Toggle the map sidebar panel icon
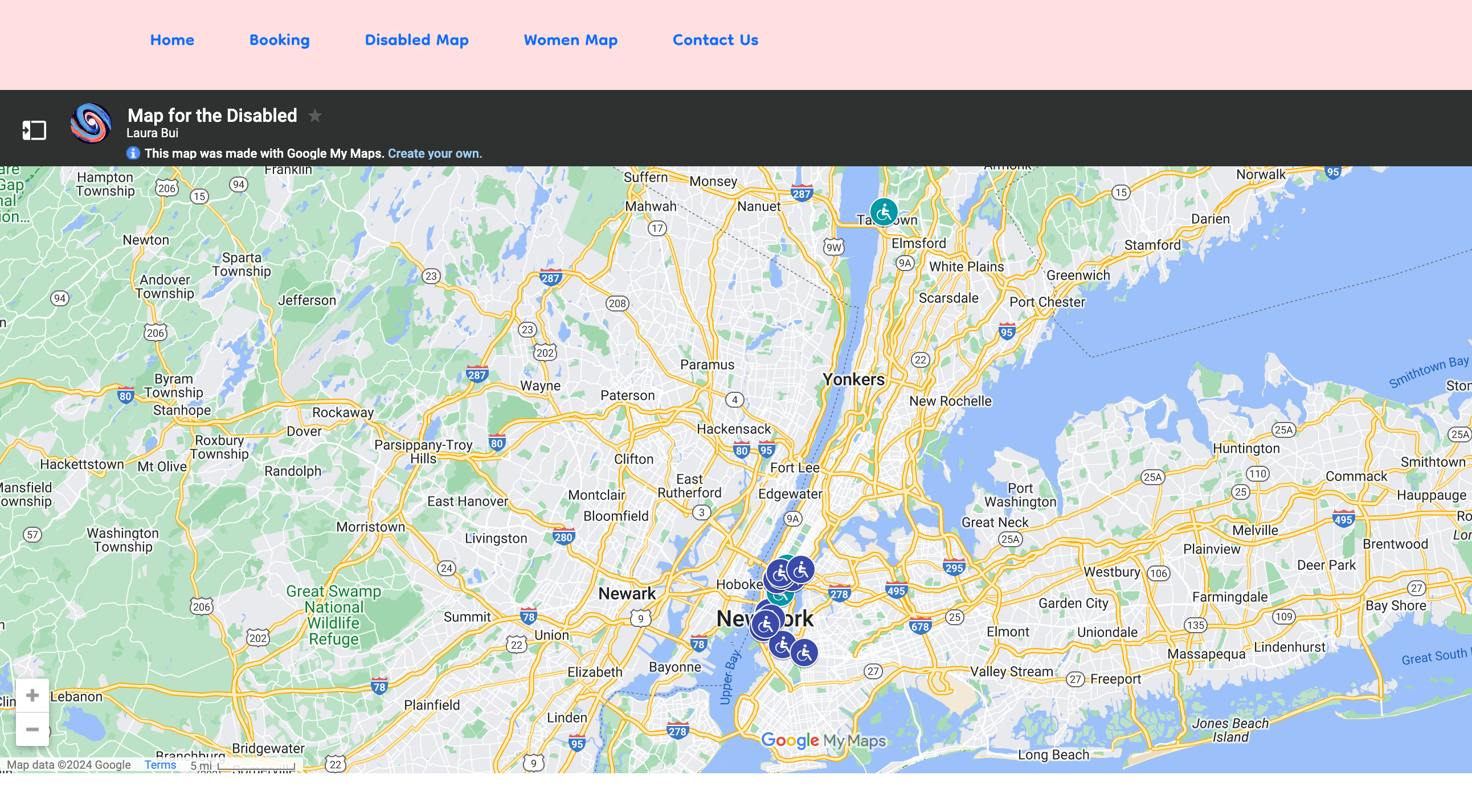Screen dimensions: 1472x812 (34, 130)
